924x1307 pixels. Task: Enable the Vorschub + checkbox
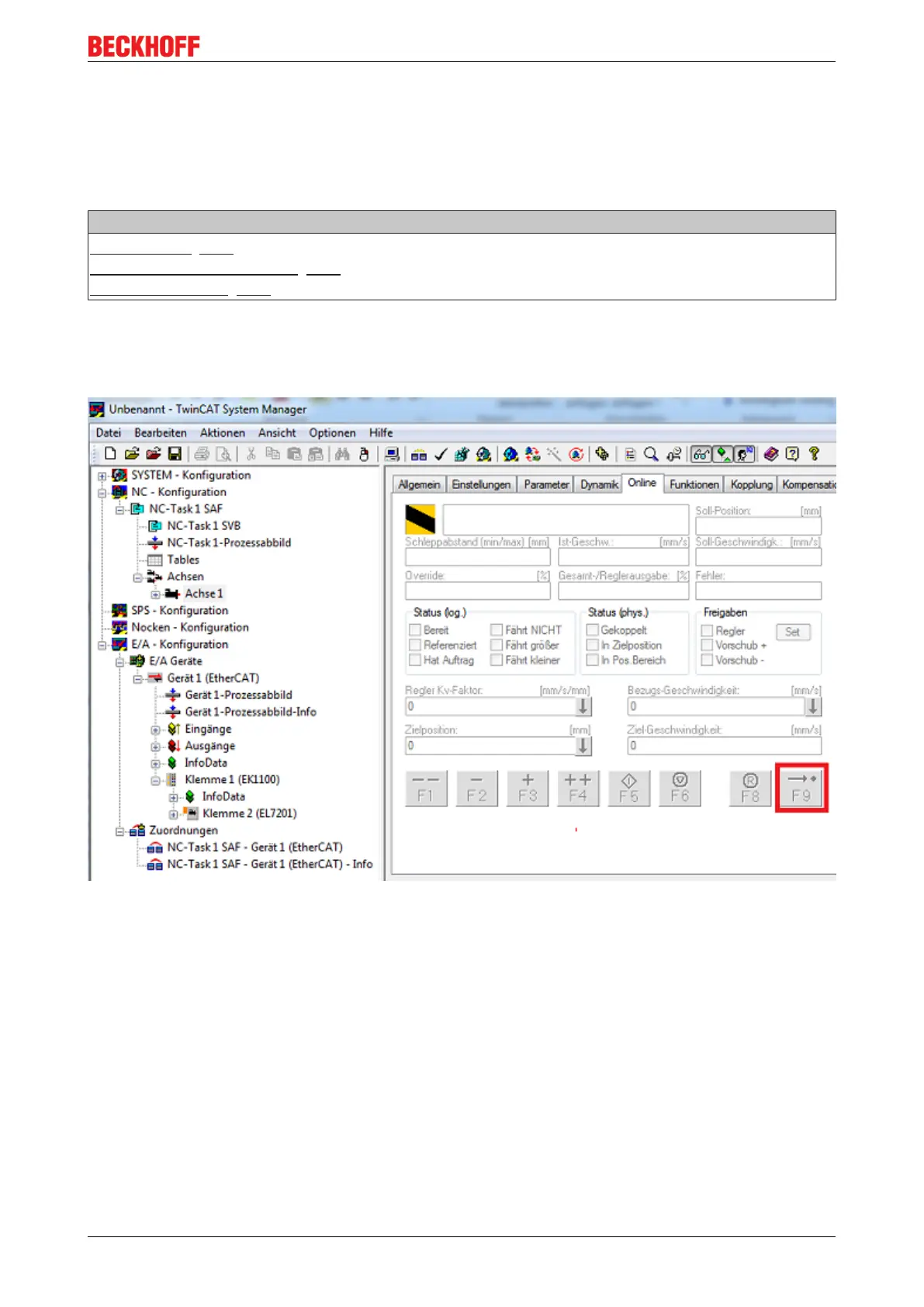(x=707, y=645)
